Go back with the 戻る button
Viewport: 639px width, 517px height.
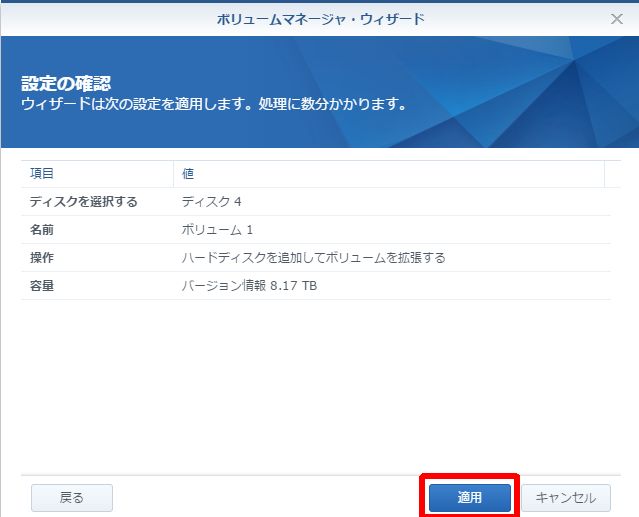pos(72,497)
